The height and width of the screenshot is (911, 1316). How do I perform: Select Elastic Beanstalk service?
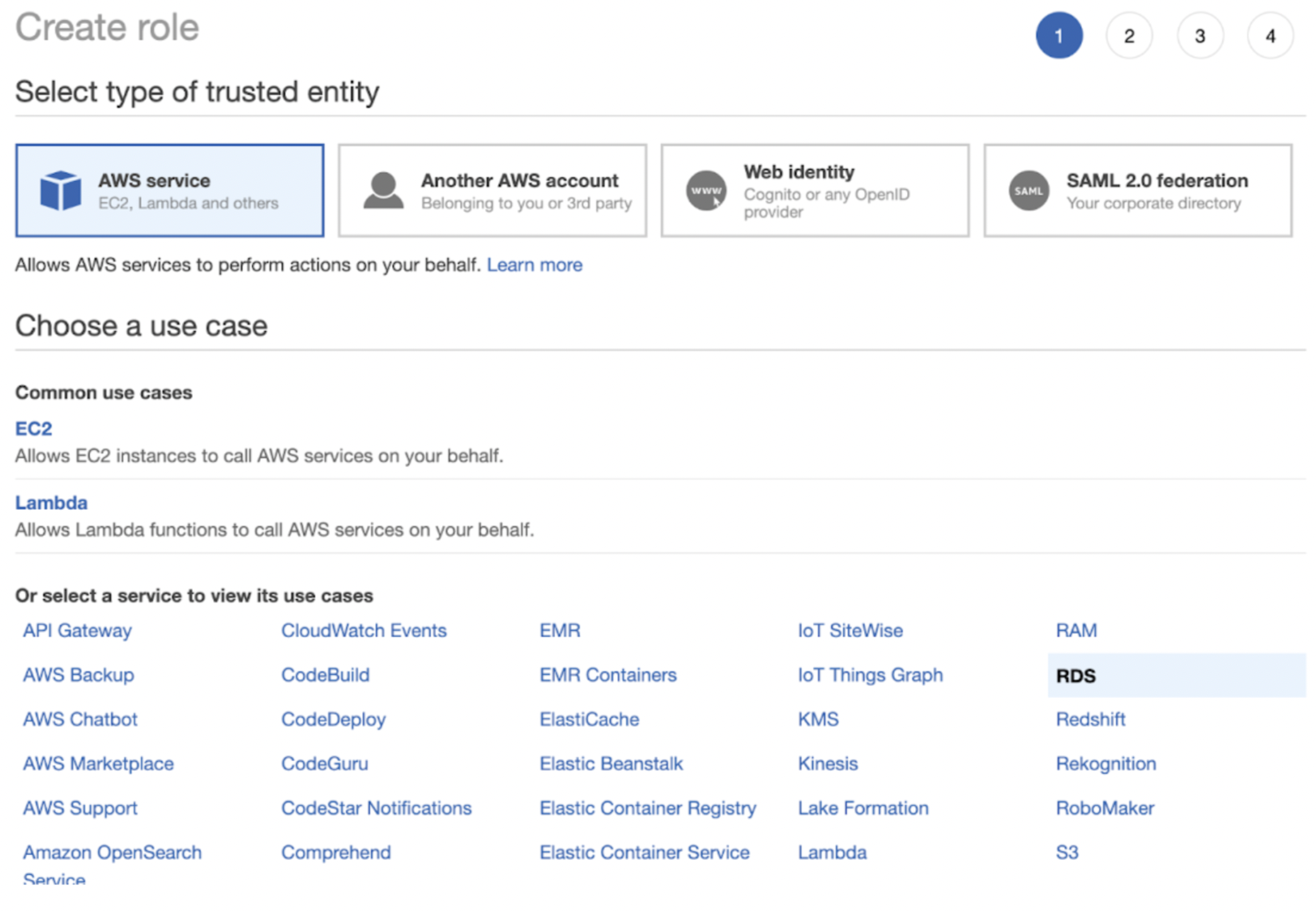click(611, 763)
